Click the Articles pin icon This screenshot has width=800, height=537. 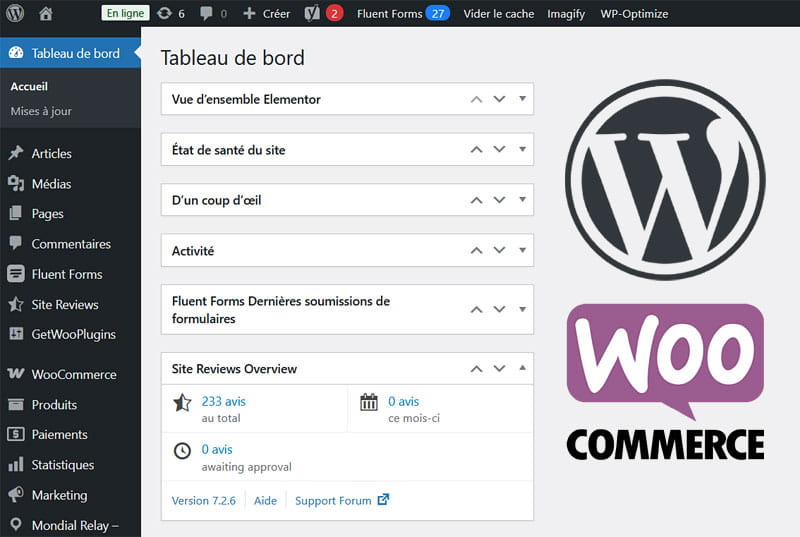tap(16, 152)
